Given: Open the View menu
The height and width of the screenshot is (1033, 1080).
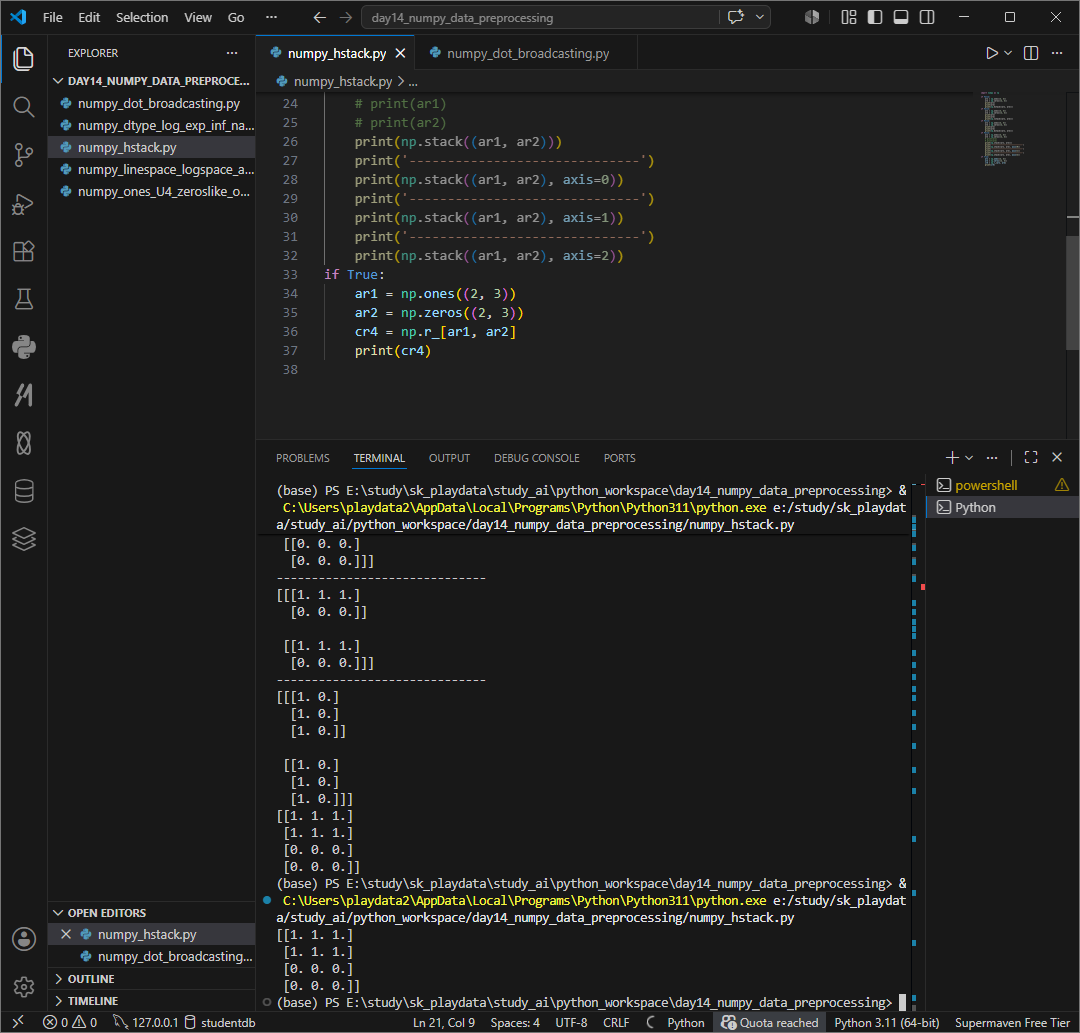Looking at the screenshot, I should (x=198, y=17).
